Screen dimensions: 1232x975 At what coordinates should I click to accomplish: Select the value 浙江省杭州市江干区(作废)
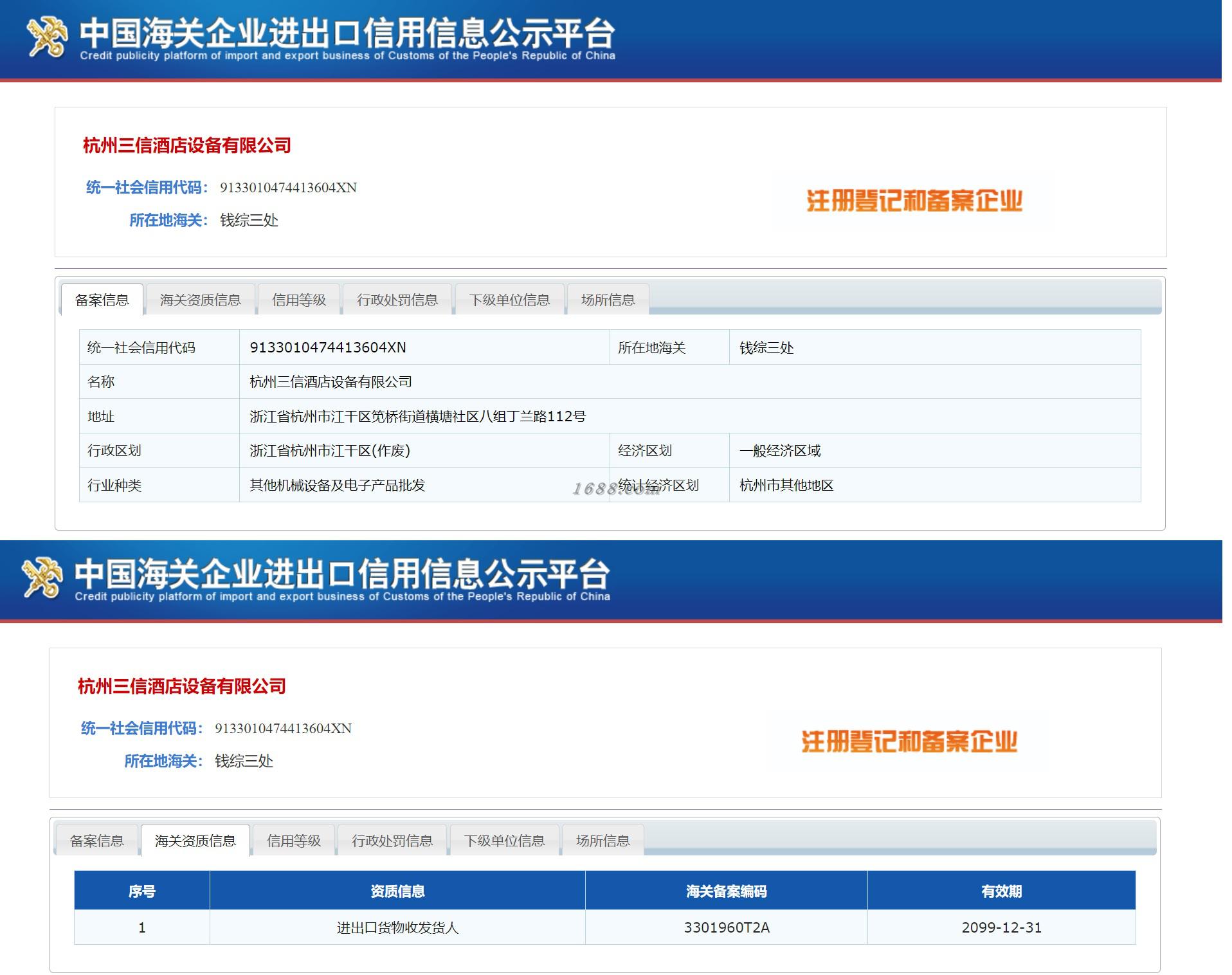click(x=330, y=450)
